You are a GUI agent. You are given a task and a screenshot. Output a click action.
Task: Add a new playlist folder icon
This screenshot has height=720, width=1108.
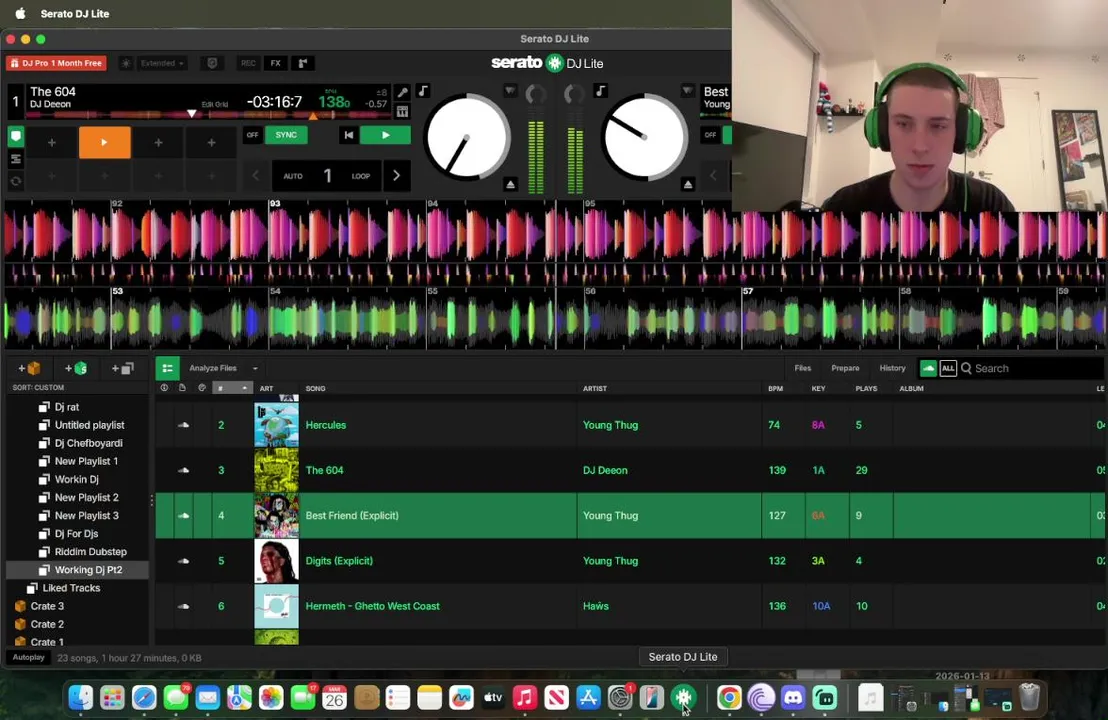[x=123, y=368]
